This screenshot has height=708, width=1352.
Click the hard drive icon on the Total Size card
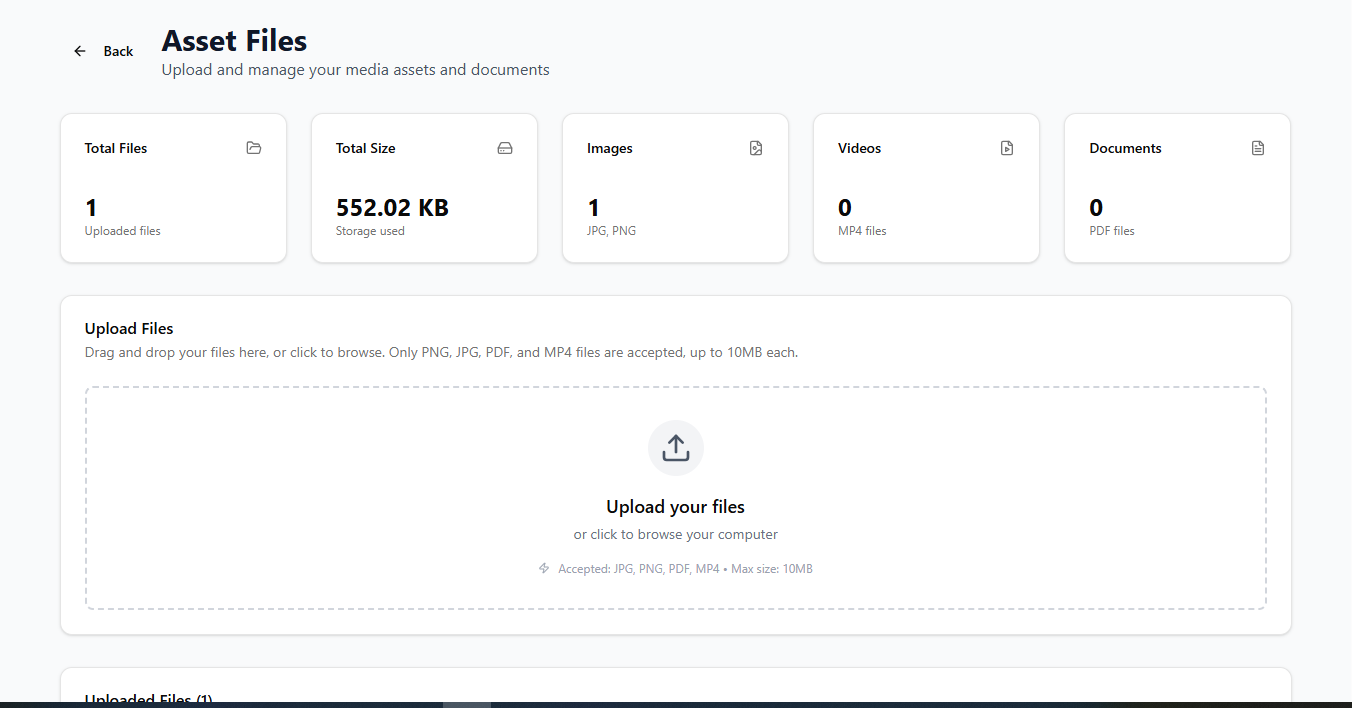[505, 147]
